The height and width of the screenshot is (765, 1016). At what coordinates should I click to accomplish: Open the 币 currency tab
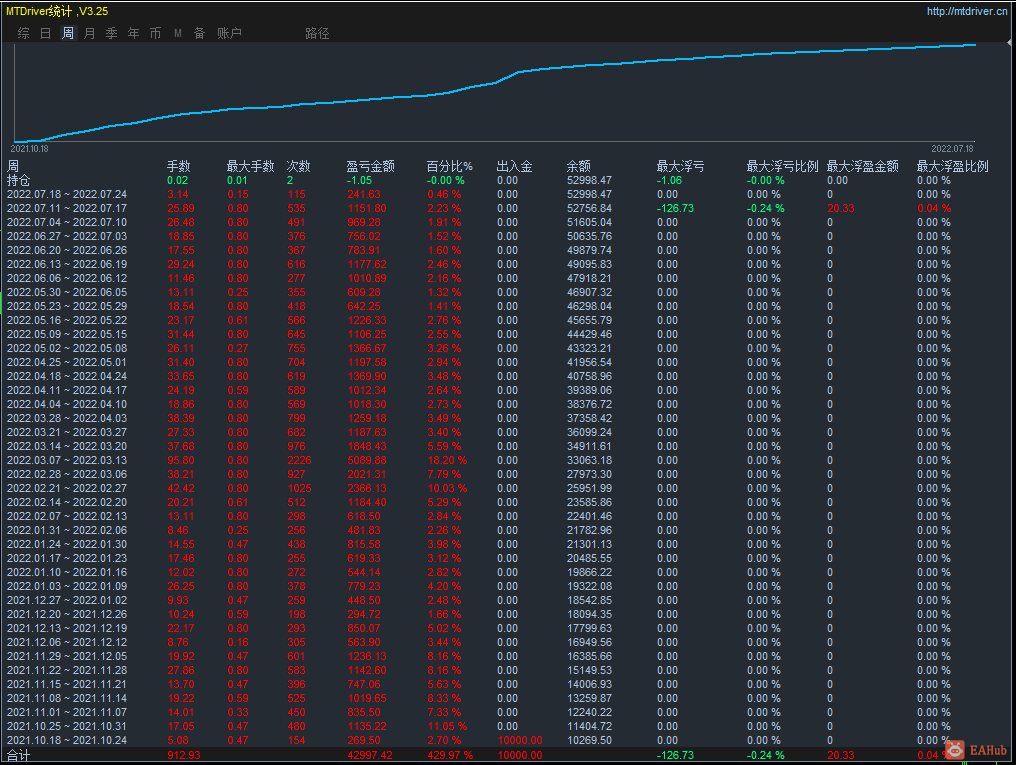coord(155,33)
